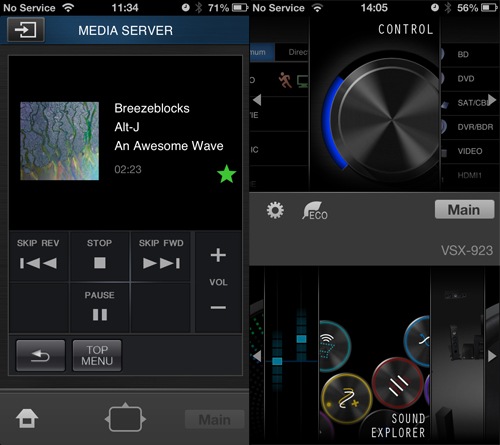Tap the battery icon showing 56%

pyautogui.click(x=489, y=7)
